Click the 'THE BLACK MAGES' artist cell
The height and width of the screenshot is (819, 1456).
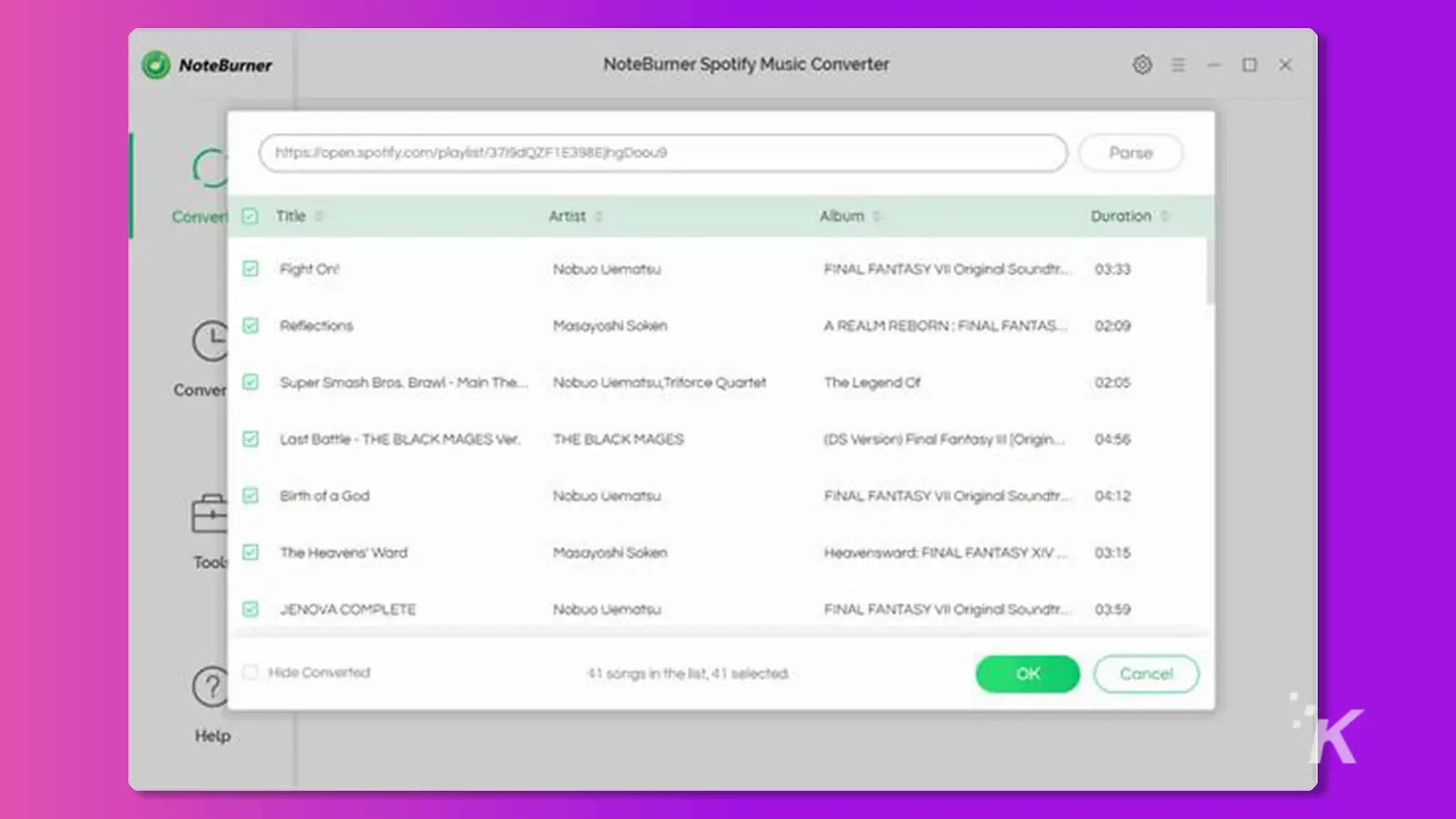618,440
